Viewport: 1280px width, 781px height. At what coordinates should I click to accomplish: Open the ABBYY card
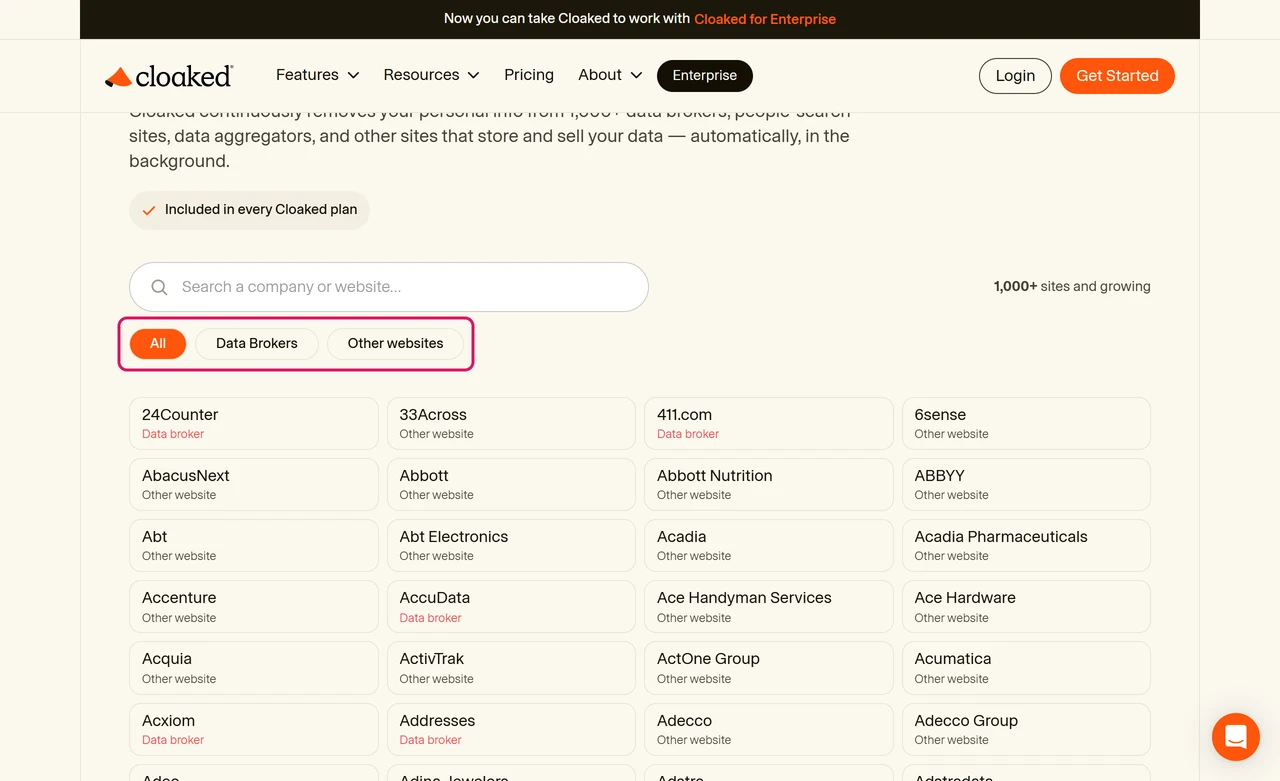1026,484
